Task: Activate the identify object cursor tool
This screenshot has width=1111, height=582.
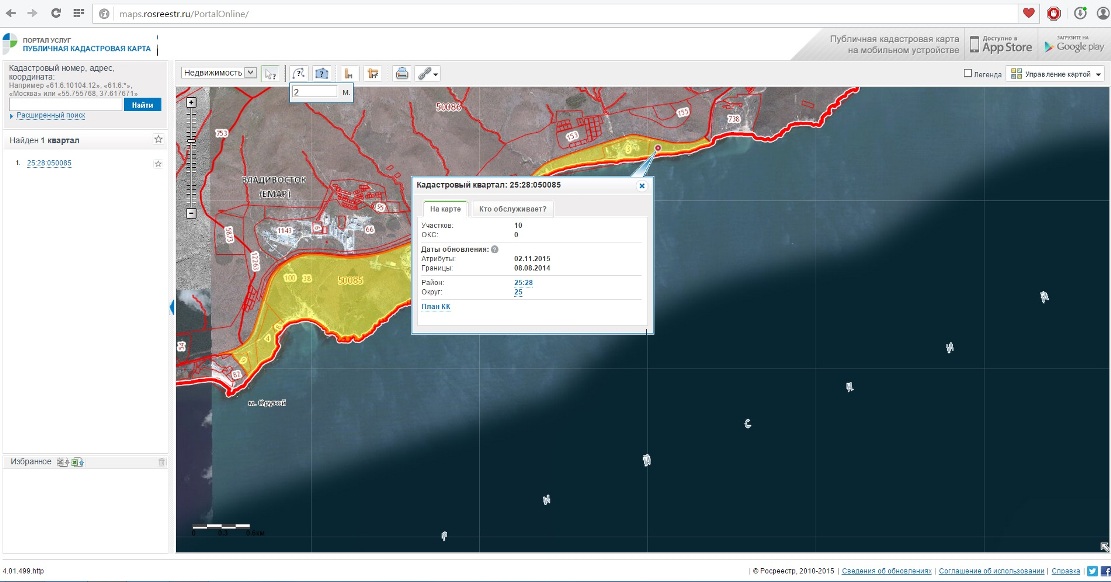Action: [x=271, y=73]
